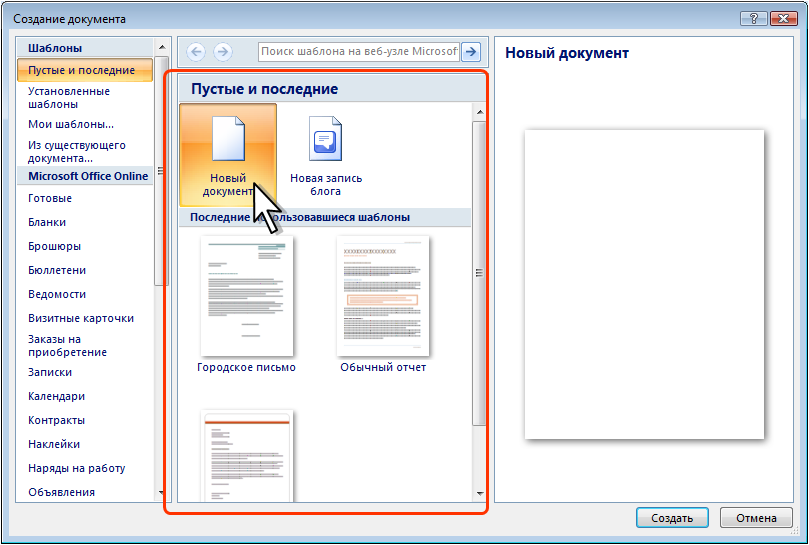Open the Визитные карточки category

pyautogui.click(x=81, y=318)
